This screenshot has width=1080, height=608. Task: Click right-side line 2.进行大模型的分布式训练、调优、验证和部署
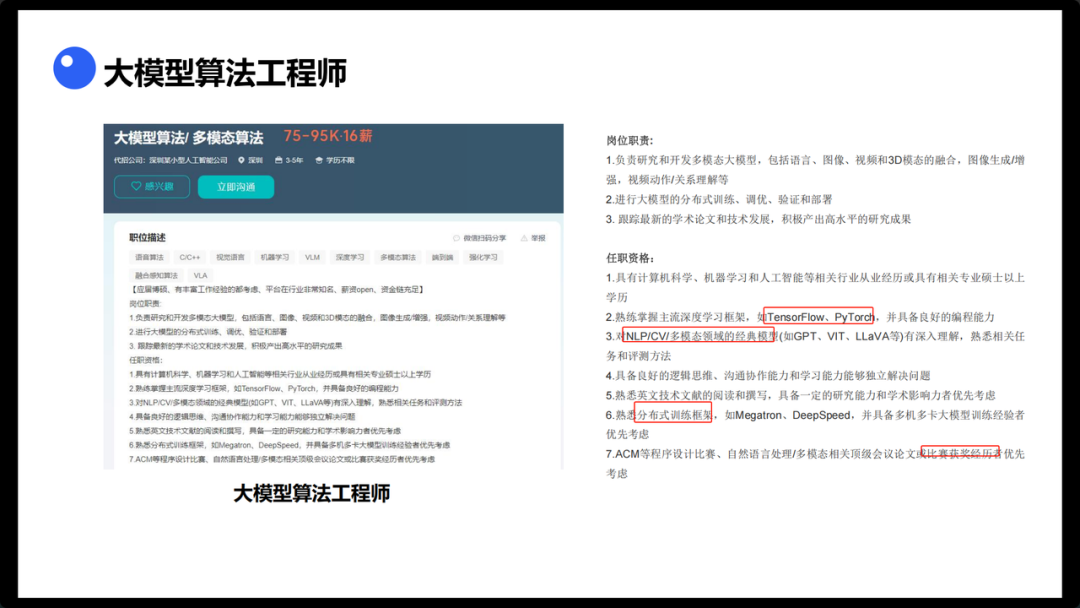(x=719, y=200)
